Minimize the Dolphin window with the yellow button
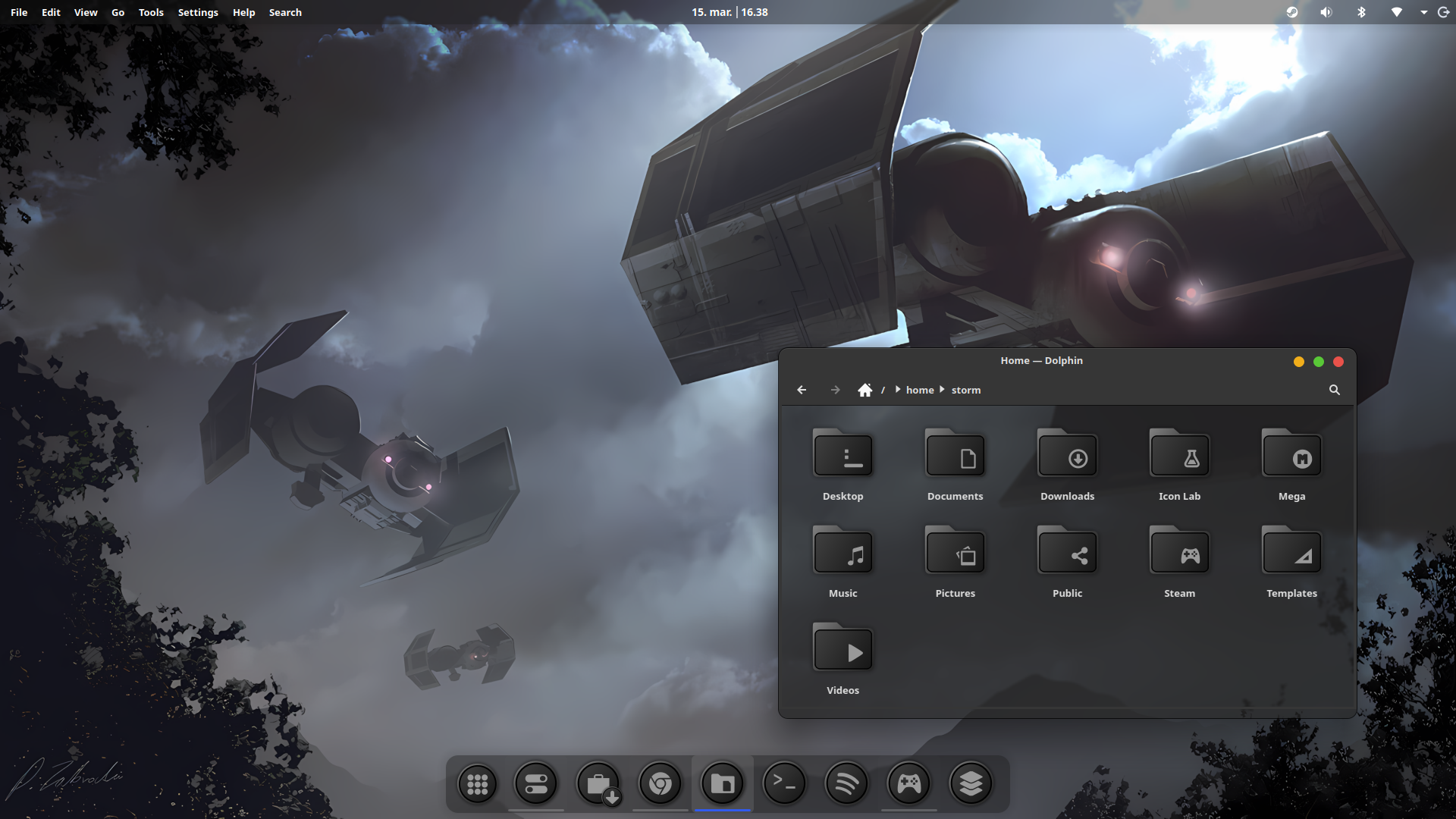This screenshot has width=1456, height=819. 1299,362
